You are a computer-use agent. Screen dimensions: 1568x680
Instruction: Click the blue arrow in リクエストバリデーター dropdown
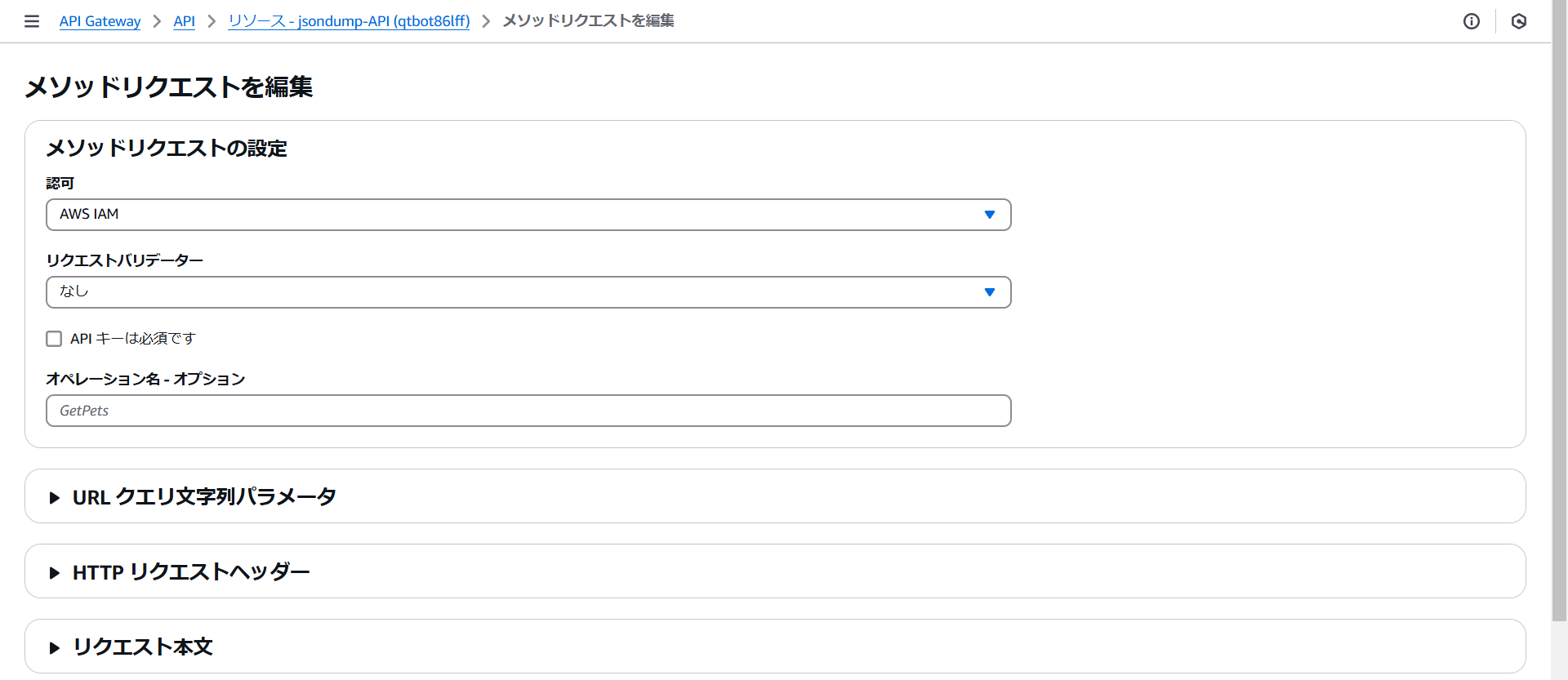(989, 292)
